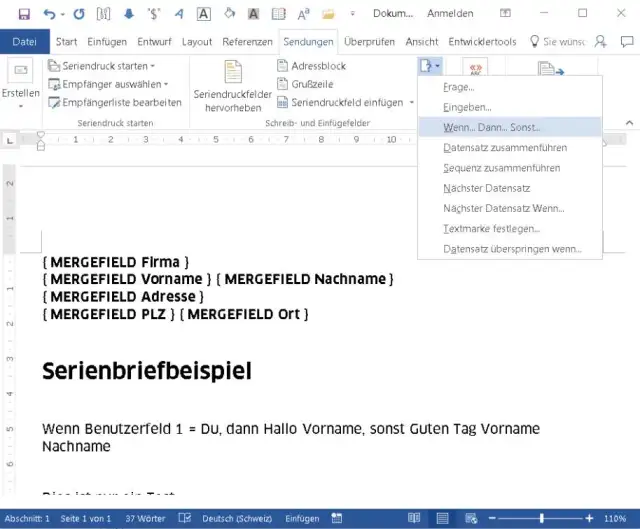This screenshot has height=529, width=640.
Task: Open the Regeln rules dropdown button
Action: click(430, 66)
